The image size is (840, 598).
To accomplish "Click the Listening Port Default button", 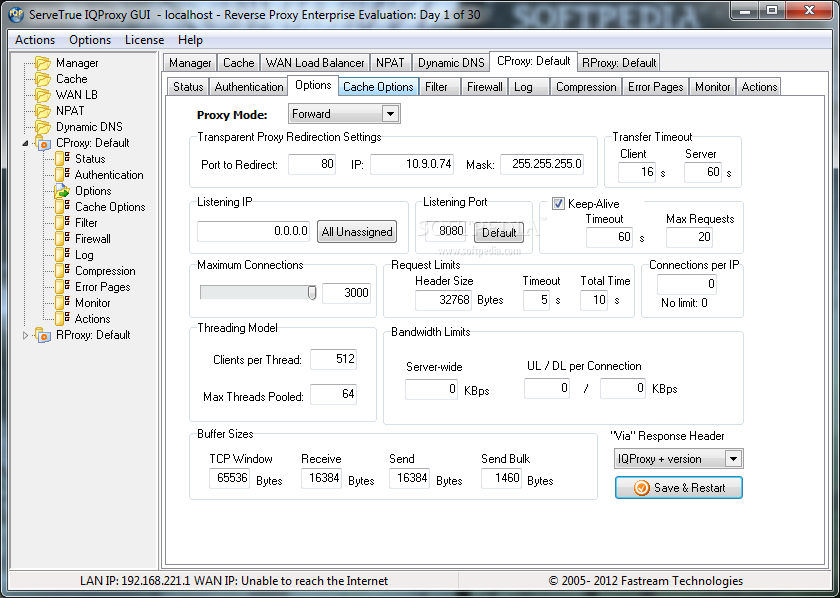I will point(499,233).
